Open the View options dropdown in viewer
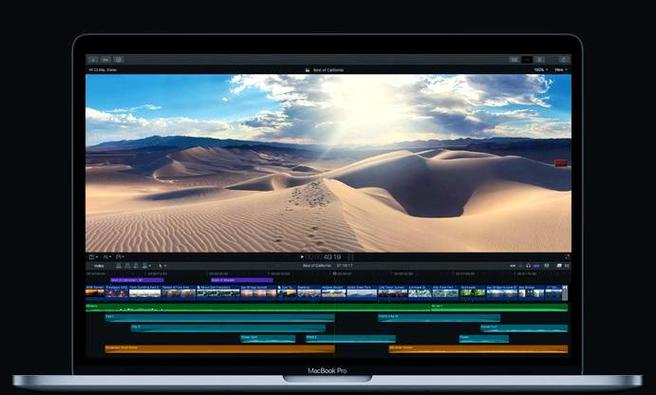The image size is (656, 395). [561, 70]
